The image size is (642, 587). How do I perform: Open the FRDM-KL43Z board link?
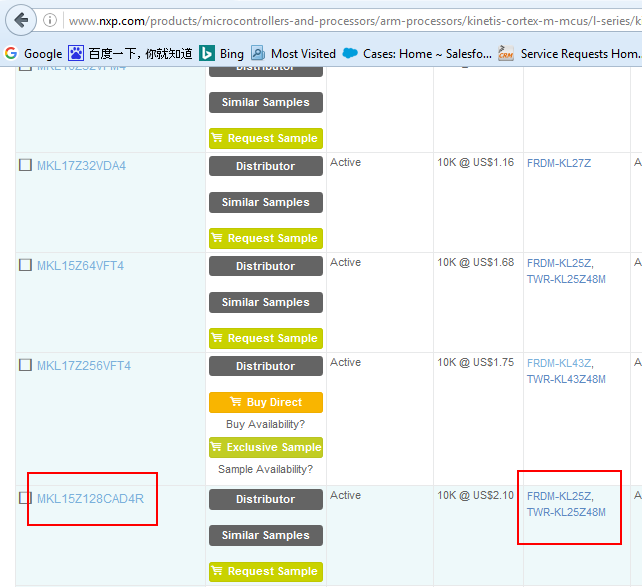point(559,363)
